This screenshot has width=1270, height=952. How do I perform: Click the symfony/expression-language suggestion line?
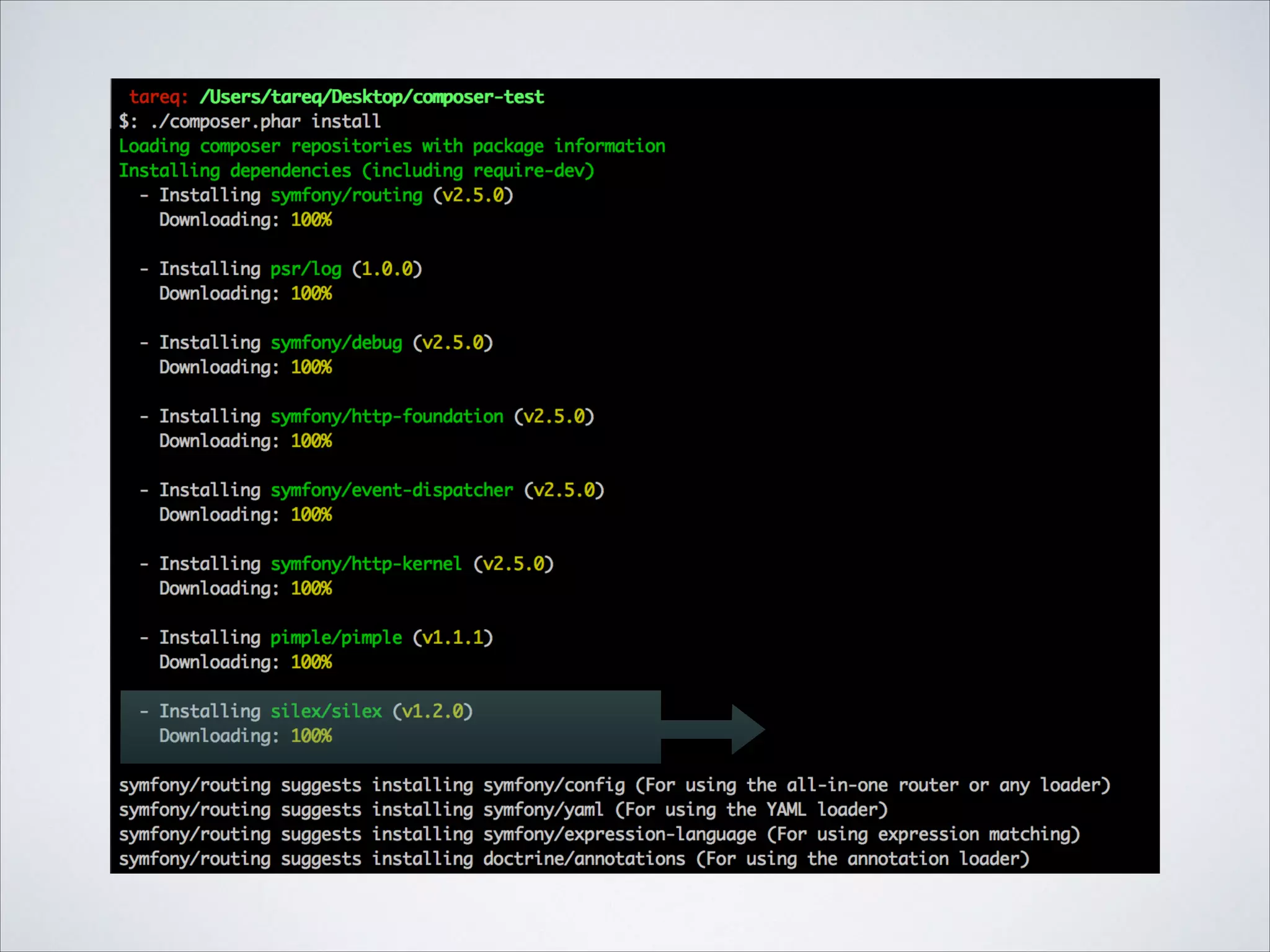[599, 835]
